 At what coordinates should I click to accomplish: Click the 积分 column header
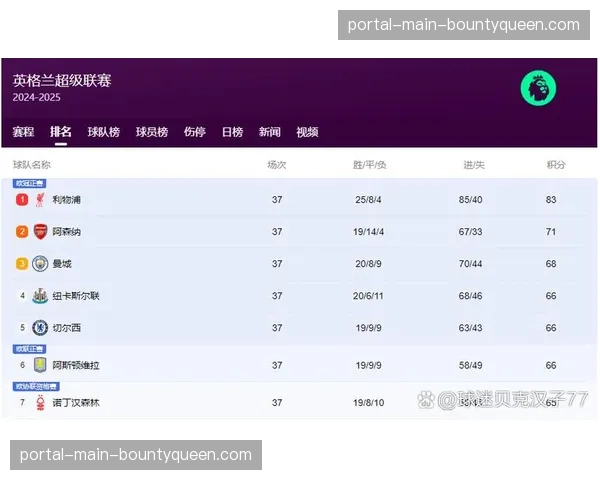[x=556, y=165]
